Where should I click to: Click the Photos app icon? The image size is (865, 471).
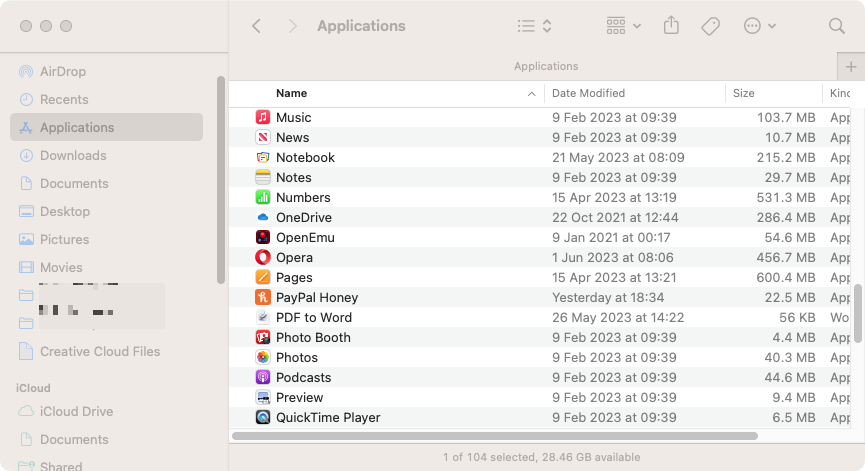pos(263,357)
